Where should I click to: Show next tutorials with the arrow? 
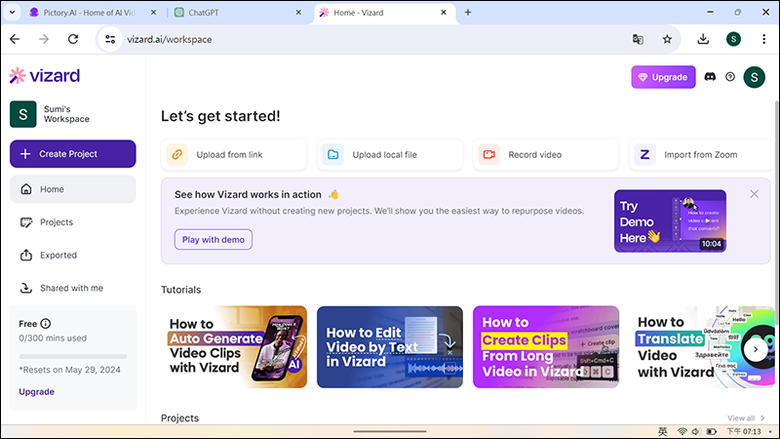point(755,349)
